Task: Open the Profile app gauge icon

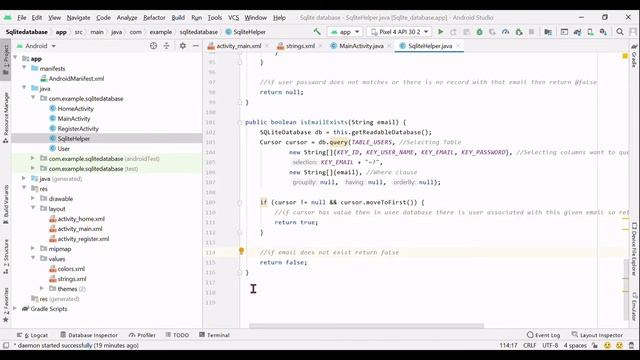Action: [505, 32]
